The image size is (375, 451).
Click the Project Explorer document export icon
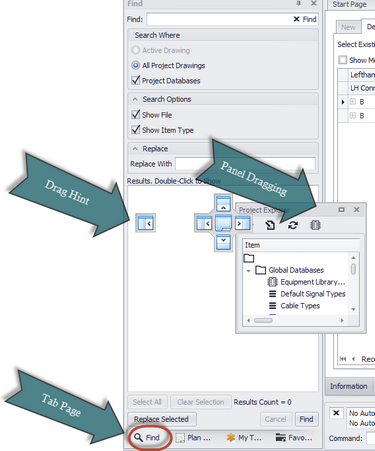click(x=270, y=225)
